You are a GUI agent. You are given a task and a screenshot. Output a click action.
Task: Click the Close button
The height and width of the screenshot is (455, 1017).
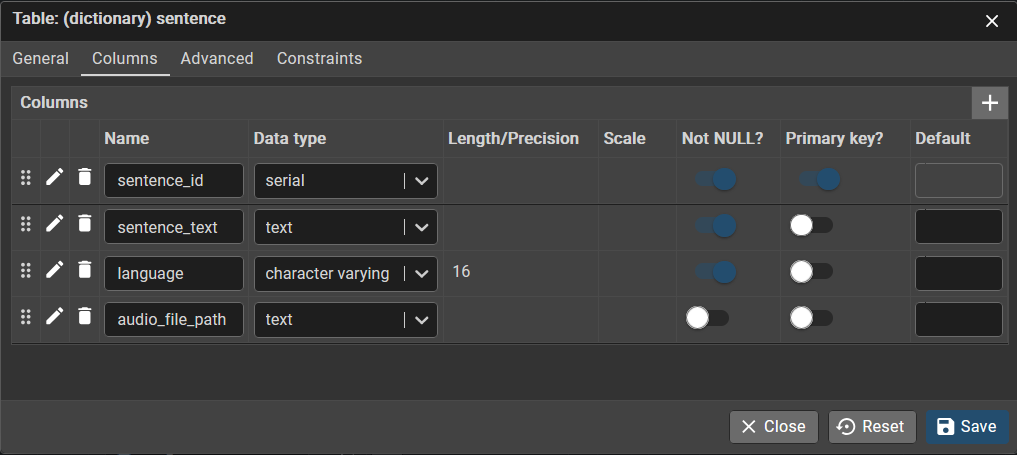tap(774, 426)
